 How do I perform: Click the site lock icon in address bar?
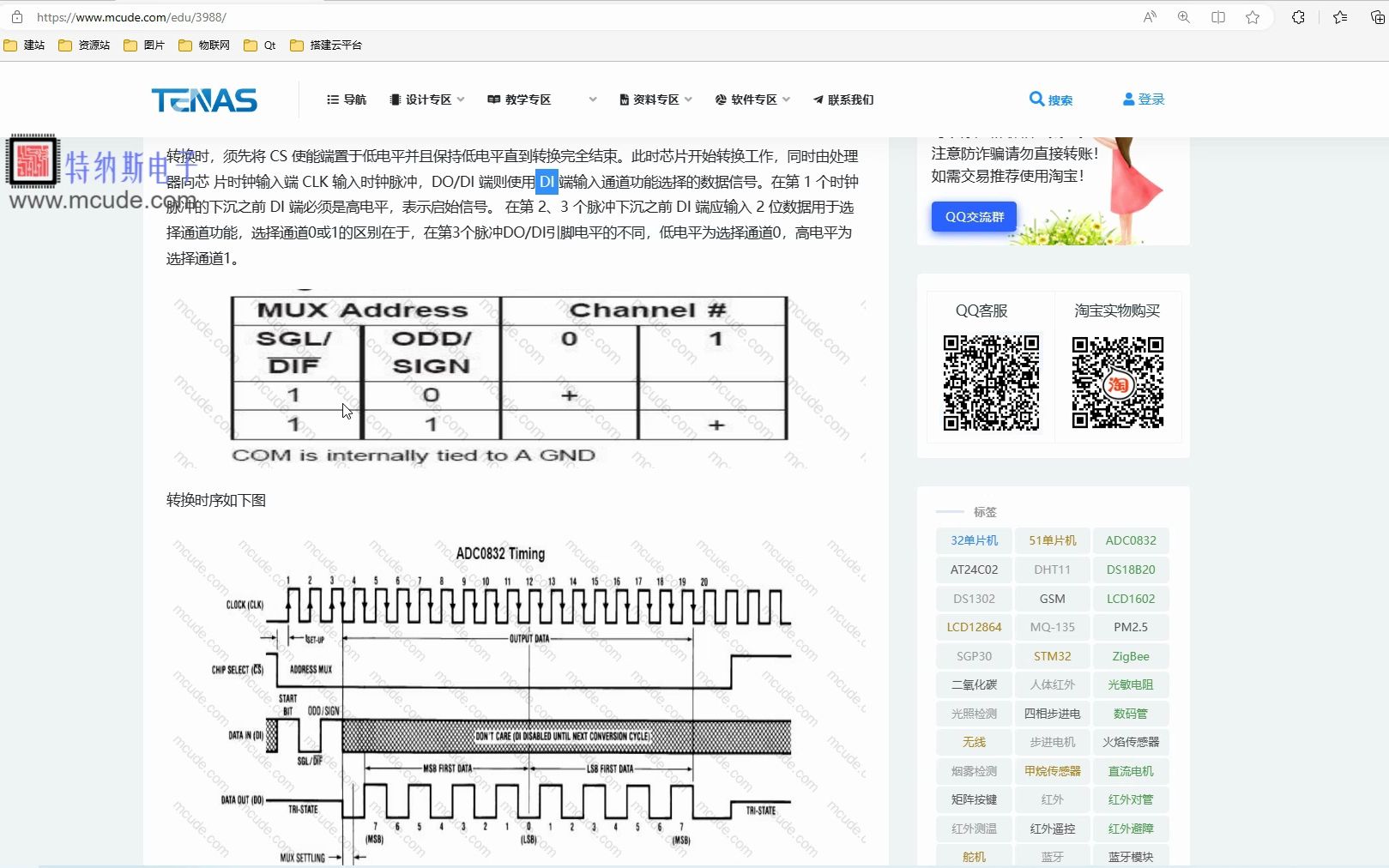pyautogui.click(x=17, y=17)
